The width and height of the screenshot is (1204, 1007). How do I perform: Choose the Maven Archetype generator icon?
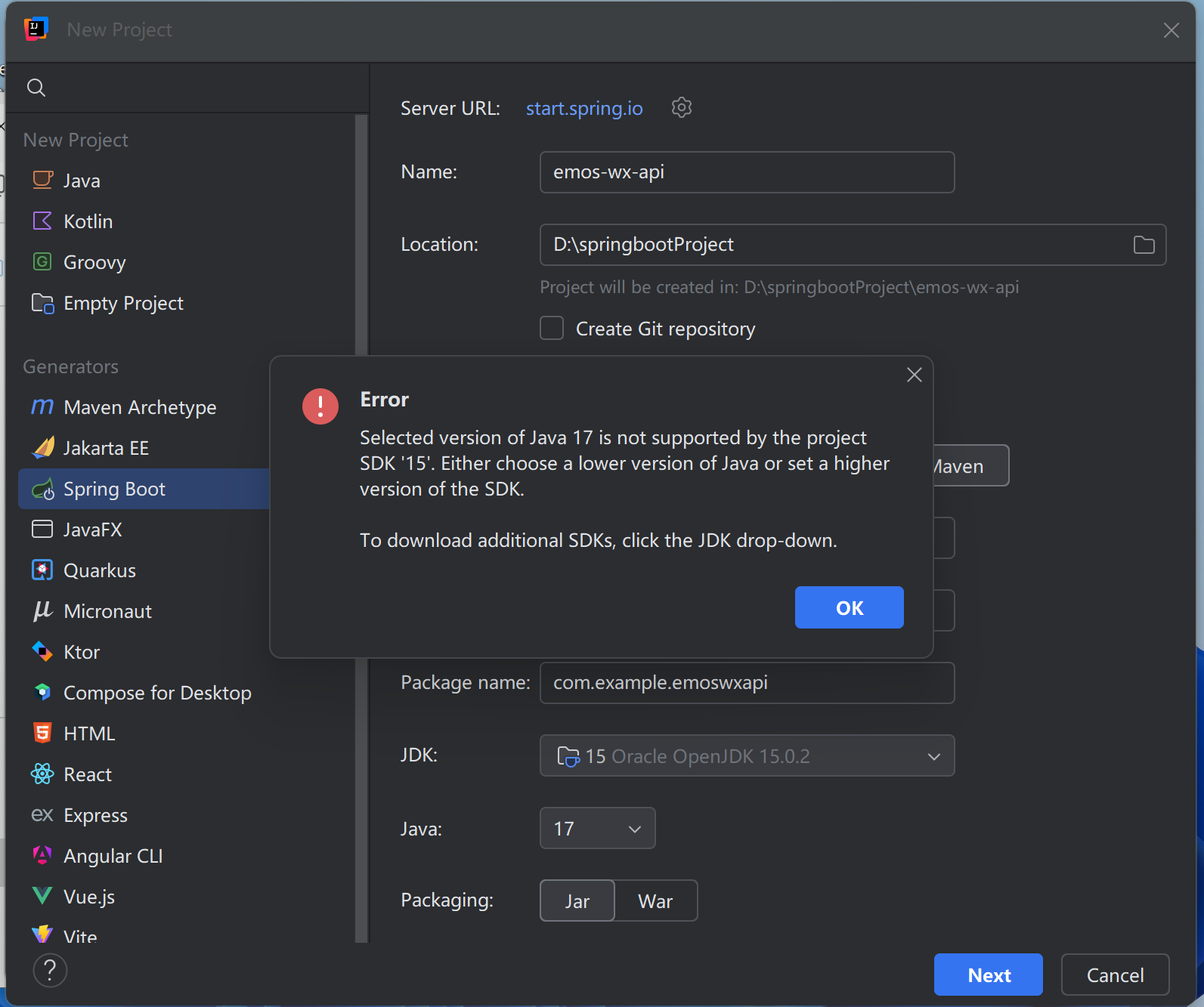[x=42, y=406]
